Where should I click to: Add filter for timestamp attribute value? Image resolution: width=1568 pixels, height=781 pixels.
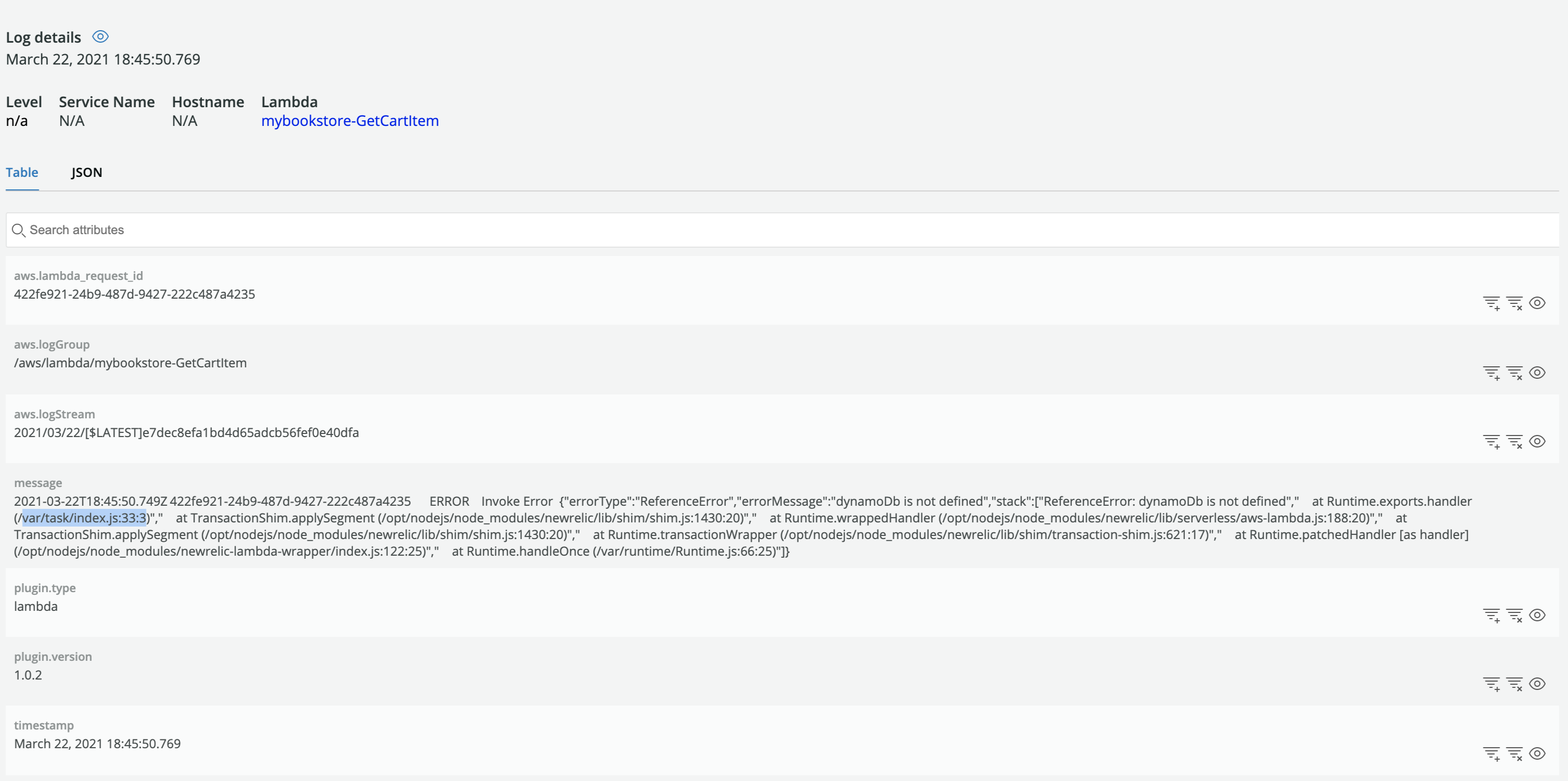tap(1491, 753)
